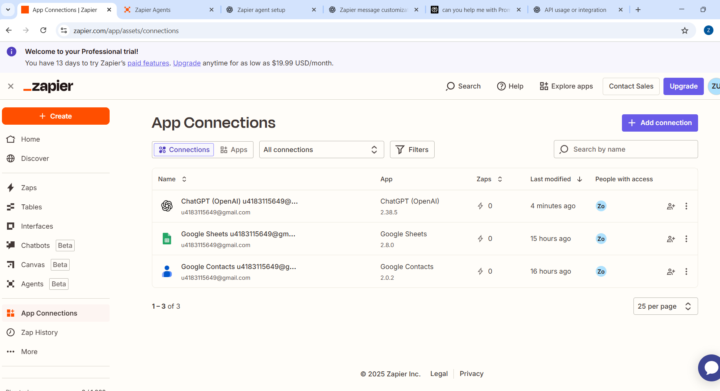Click the Google Contacts app icon

coord(167,271)
